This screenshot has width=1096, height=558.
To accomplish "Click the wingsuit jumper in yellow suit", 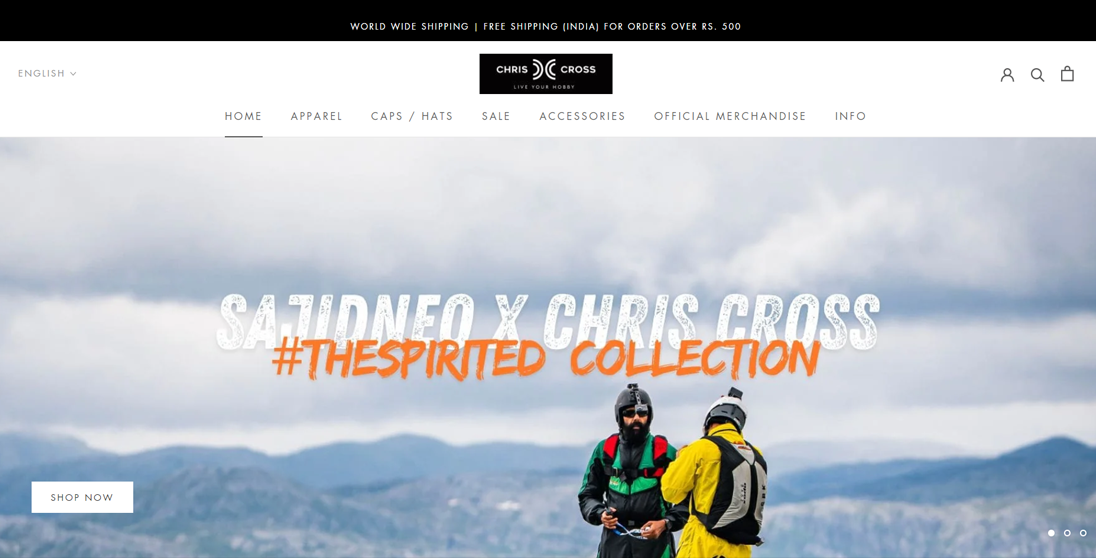I will pyautogui.click(x=716, y=473).
